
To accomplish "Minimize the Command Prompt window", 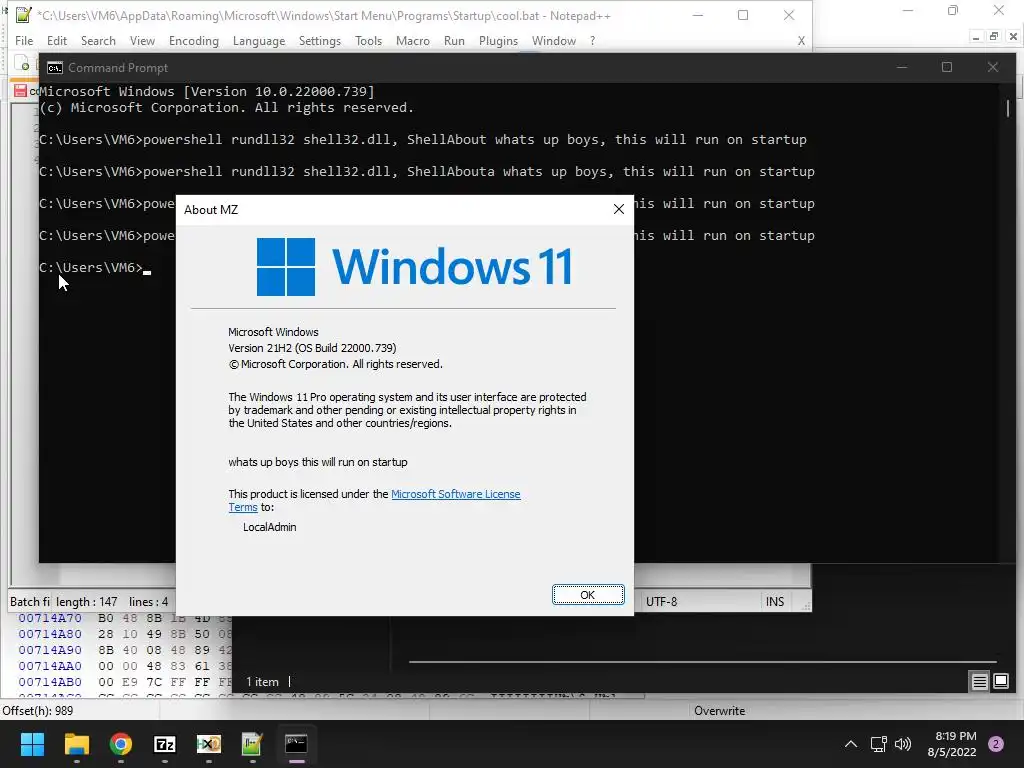I will [x=902, y=67].
